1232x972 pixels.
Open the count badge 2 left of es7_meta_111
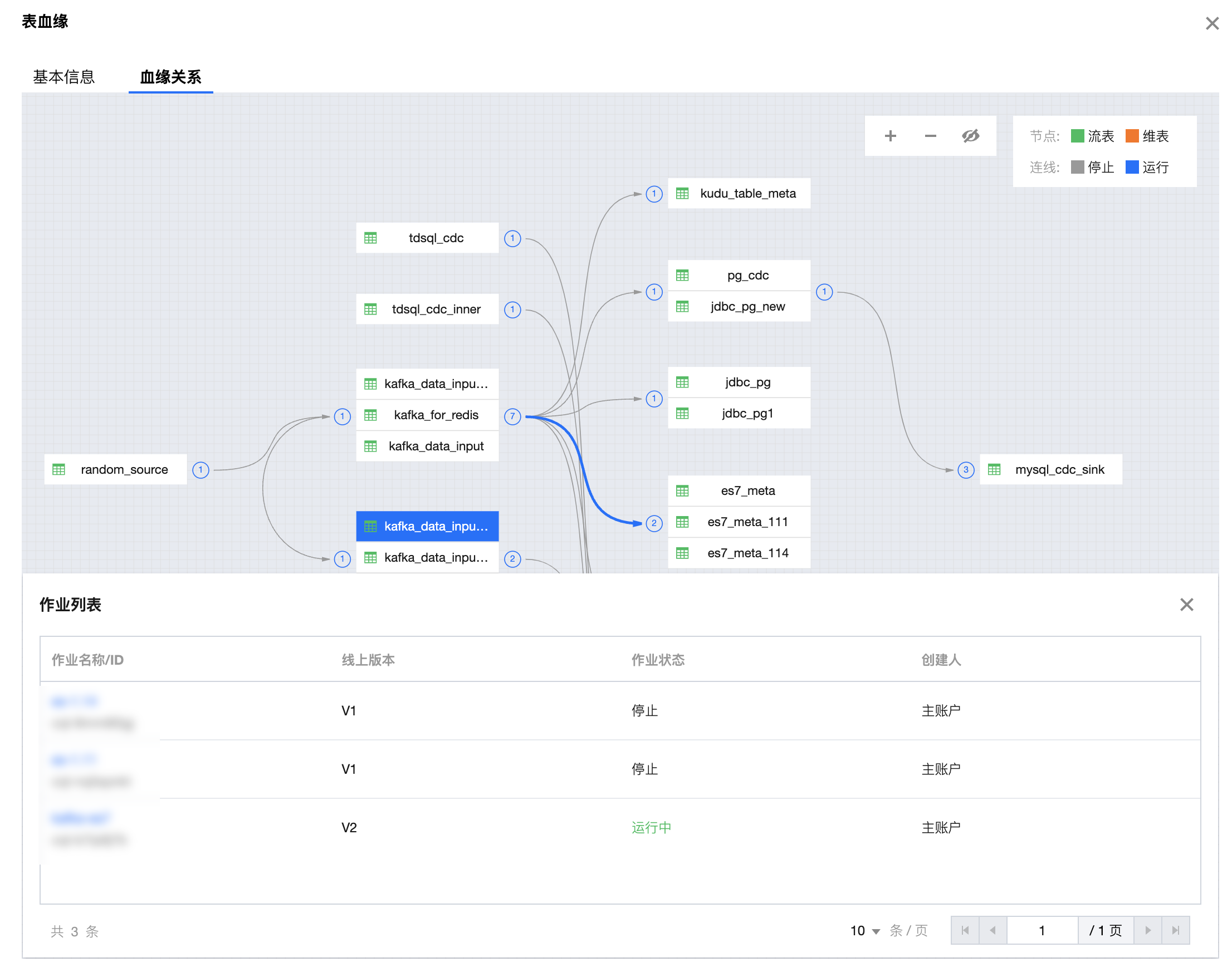[653, 523]
